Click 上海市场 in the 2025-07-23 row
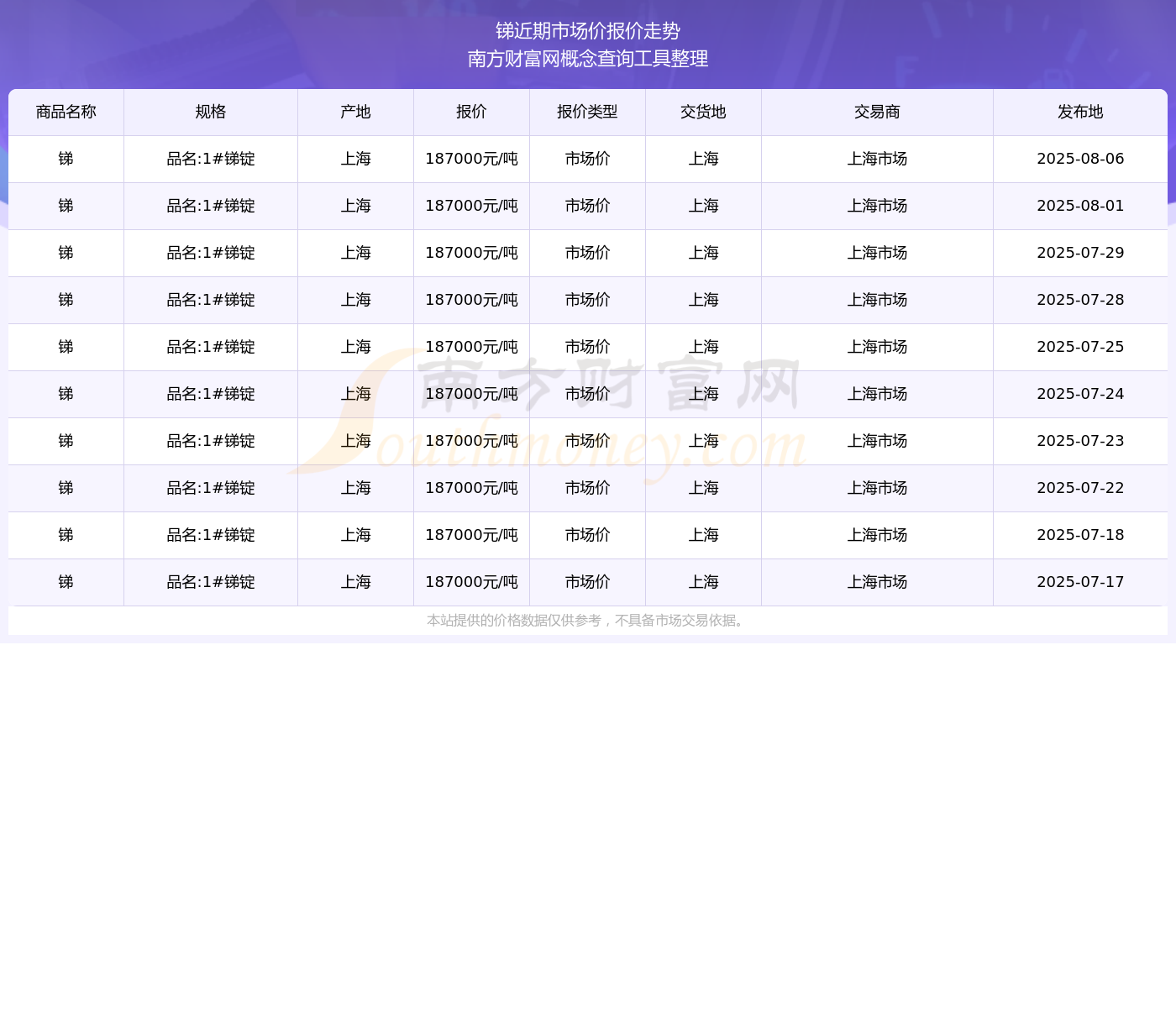 tap(877, 441)
